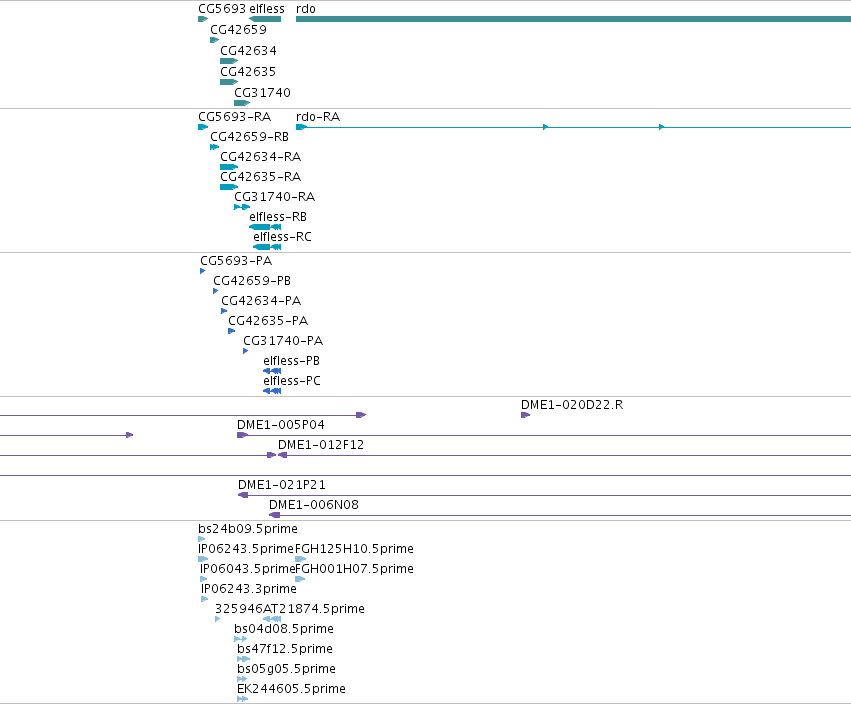Select the CG31740-PA protein label
Viewport: 851px width, 704px height.
283,341
